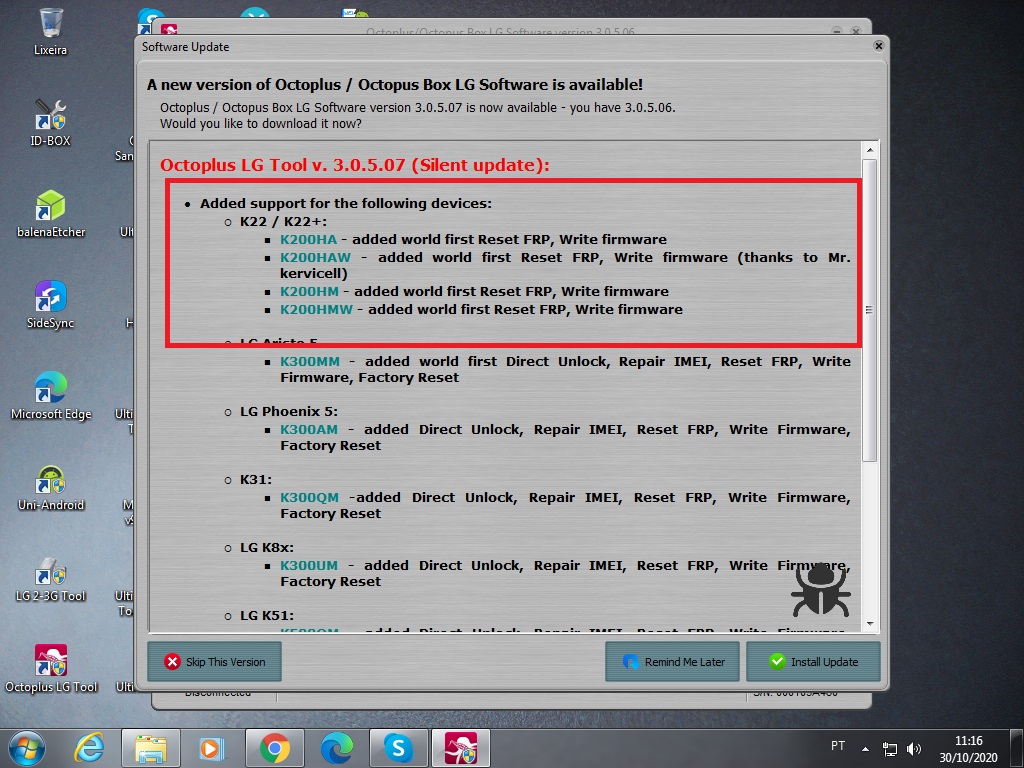Image resolution: width=1024 pixels, height=768 pixels.
Task: Open the Lixeira recycle bin icon
Action: click(x=50, y=31)
